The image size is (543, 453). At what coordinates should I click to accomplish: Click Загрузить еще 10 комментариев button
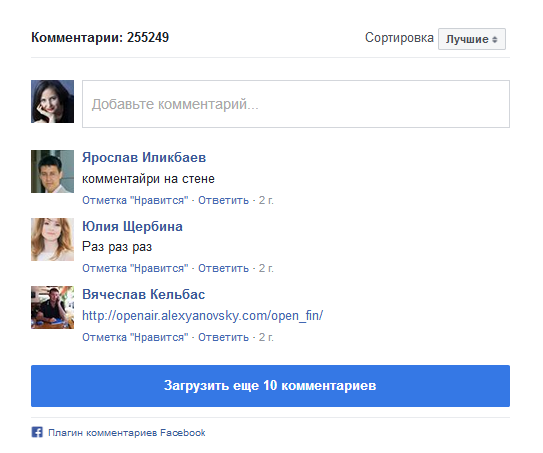(x=270, y=386)
